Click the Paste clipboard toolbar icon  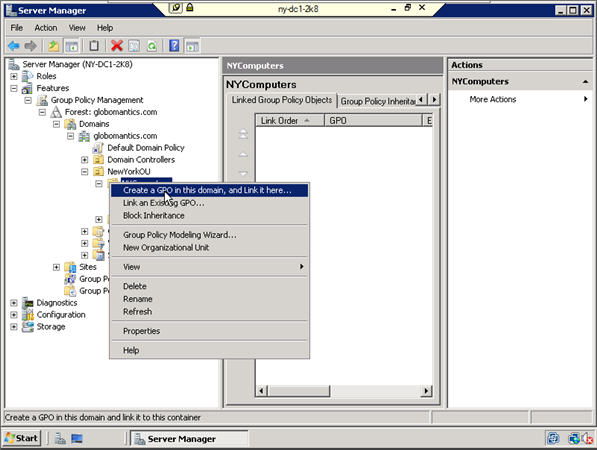[94, 46]
